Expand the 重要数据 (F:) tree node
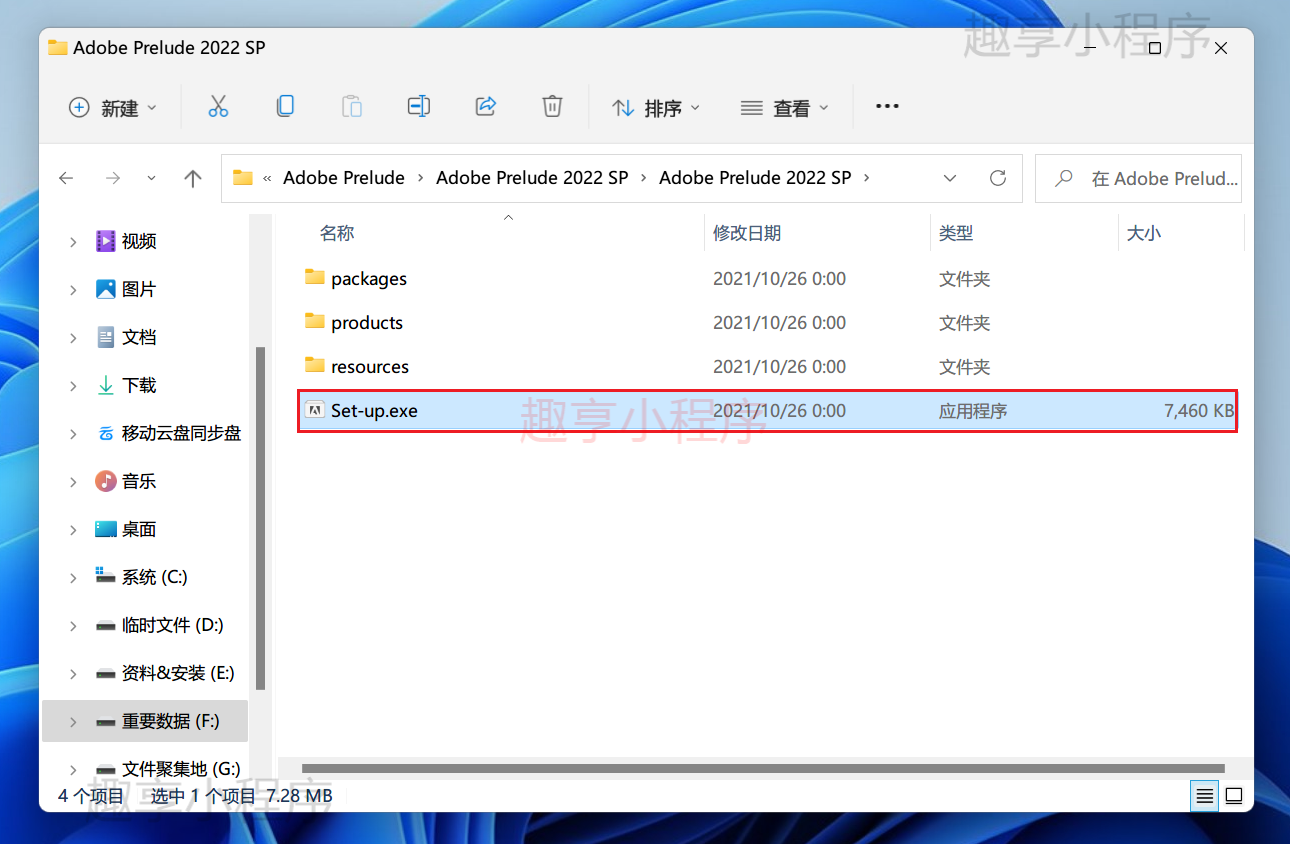The height and width of the screenshot is (844, 1290). tap(73, 721)
